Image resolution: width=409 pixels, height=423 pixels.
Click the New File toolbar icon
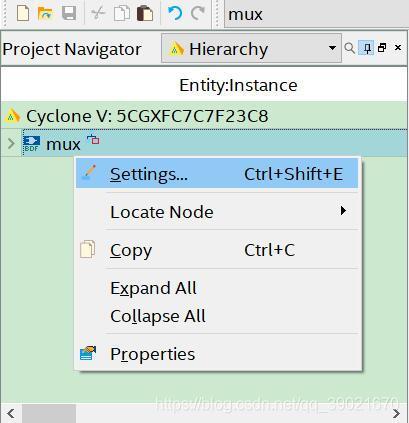tap(23, 14)
